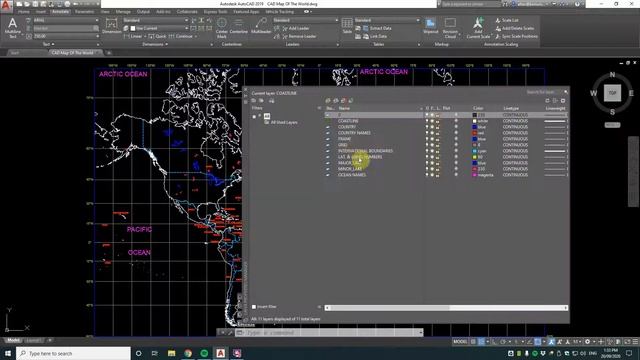Check the Invert filter checkbox
The height and width of the screenshot is (360, 640).
pyautogui.click(x=254, y=307)
